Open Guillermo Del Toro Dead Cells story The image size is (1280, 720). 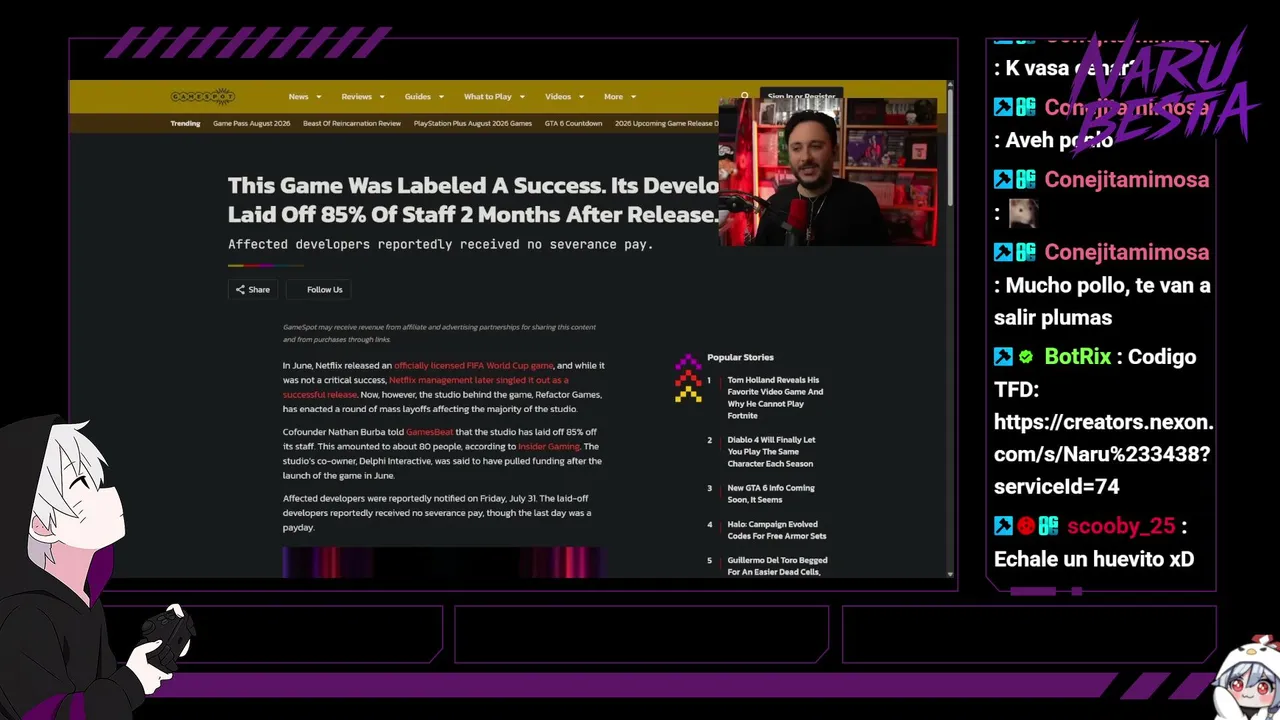tap(777, 566)
